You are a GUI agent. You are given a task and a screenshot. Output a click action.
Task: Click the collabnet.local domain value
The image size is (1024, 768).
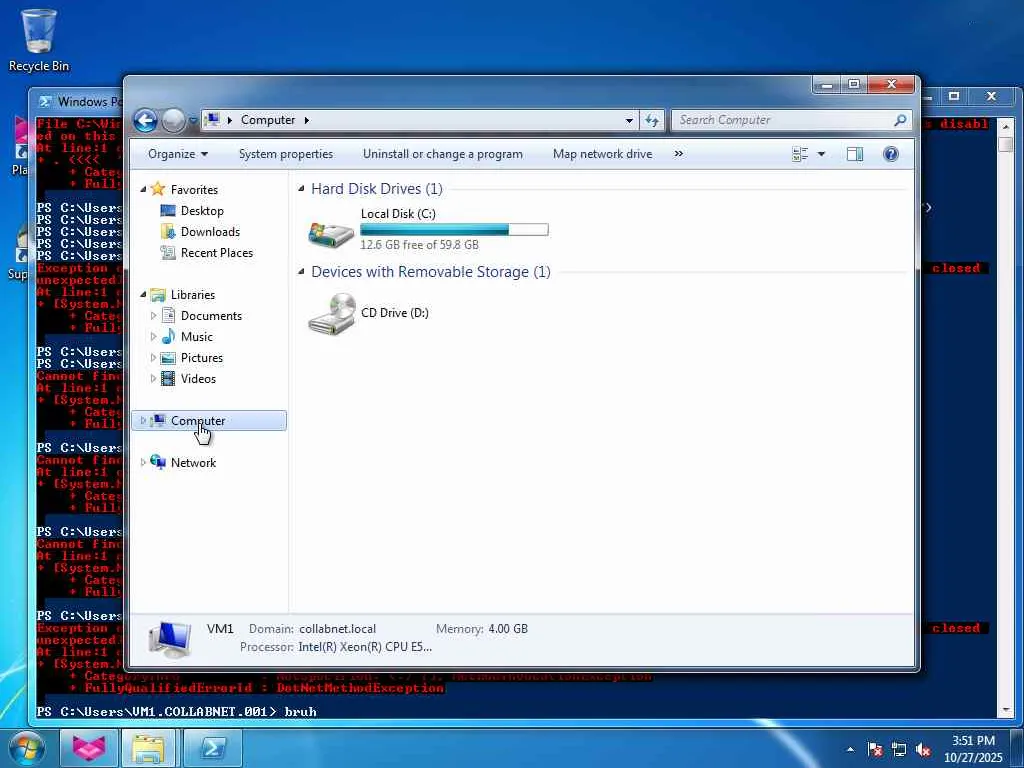pyautogui.click(x=338, y=629)
